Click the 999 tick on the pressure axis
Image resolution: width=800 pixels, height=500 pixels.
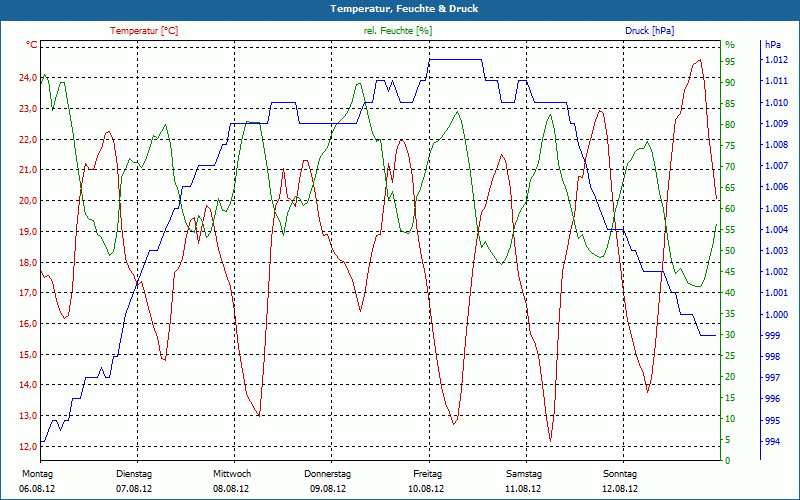point(772,336)
